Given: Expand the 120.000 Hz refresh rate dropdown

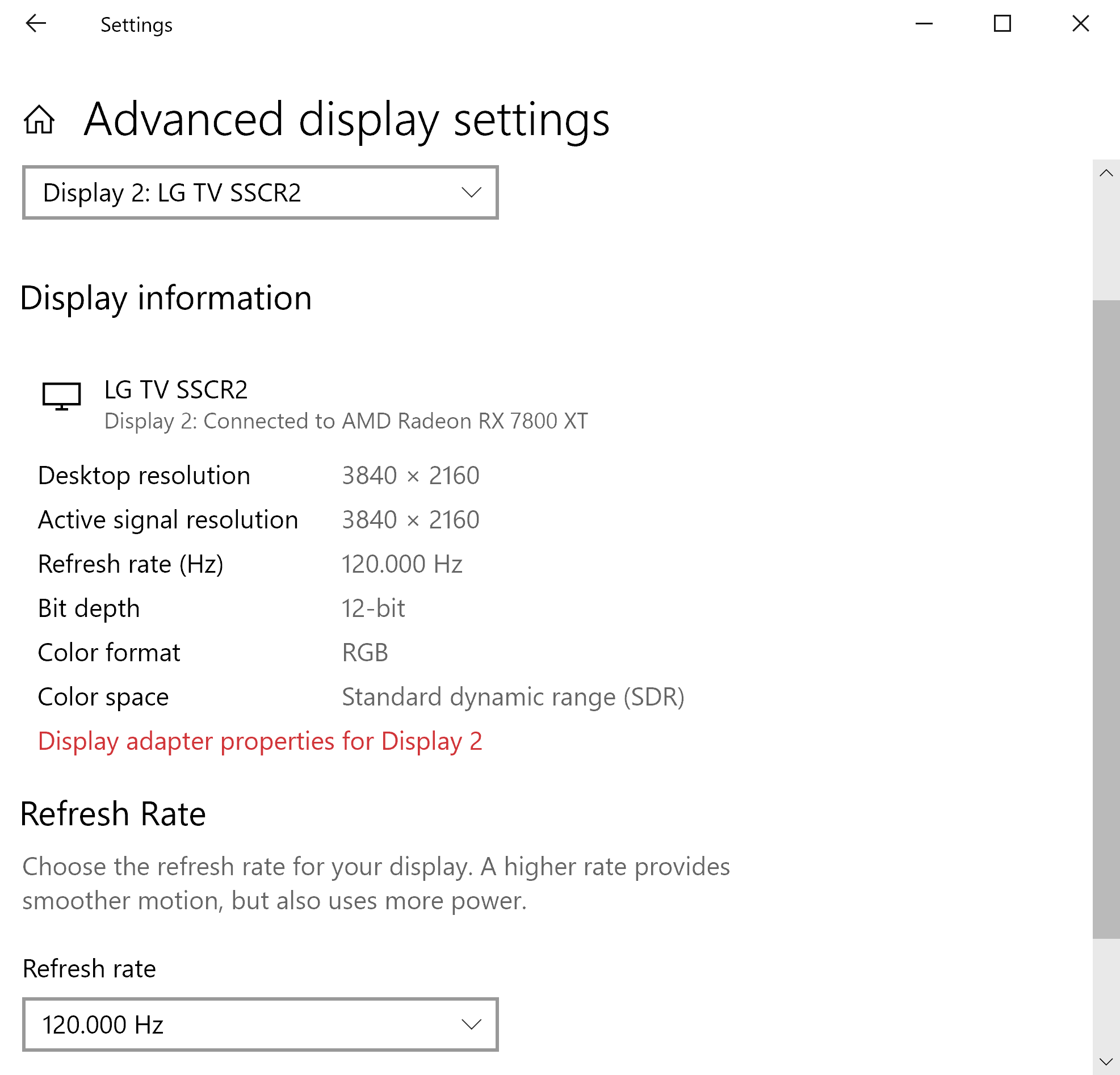Looking at the screenshot, I should click(260, 1024).
